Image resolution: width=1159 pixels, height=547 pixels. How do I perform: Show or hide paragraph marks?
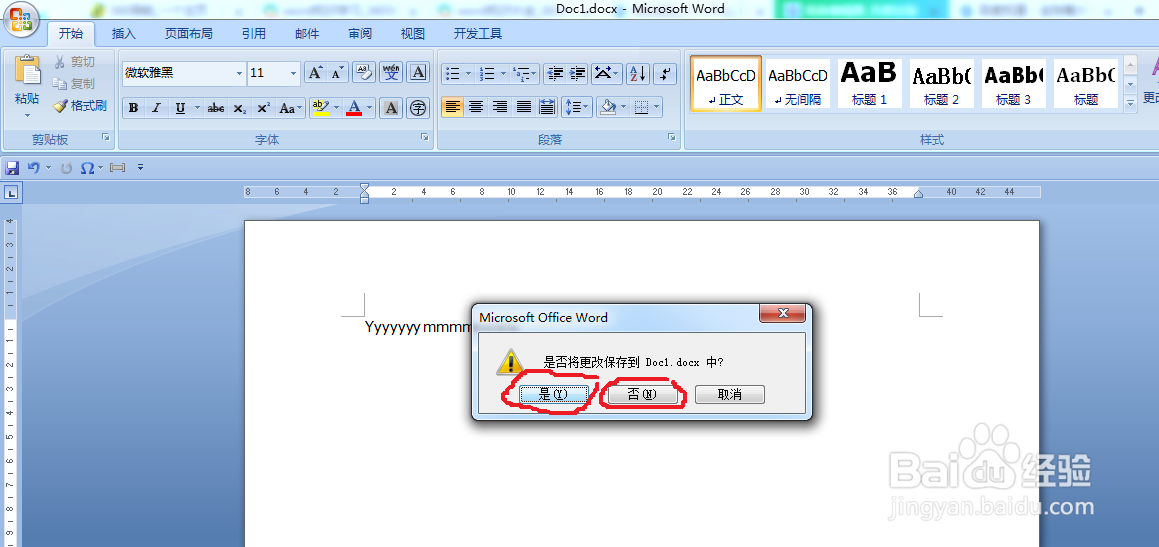(666, 72)
